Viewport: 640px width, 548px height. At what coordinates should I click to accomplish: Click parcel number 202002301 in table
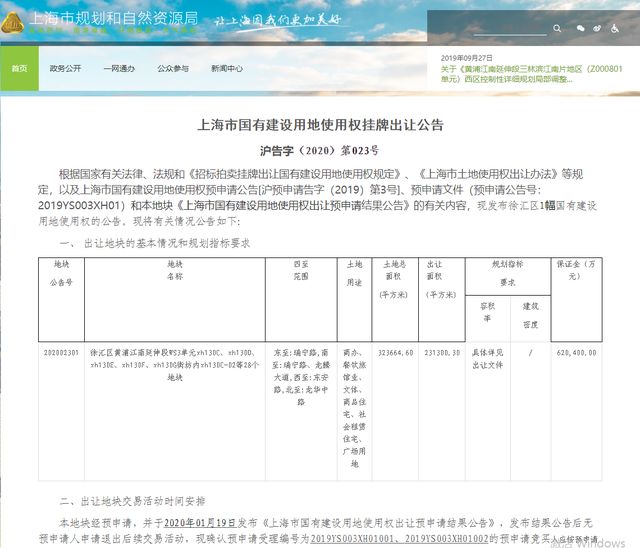coord(62,351)
